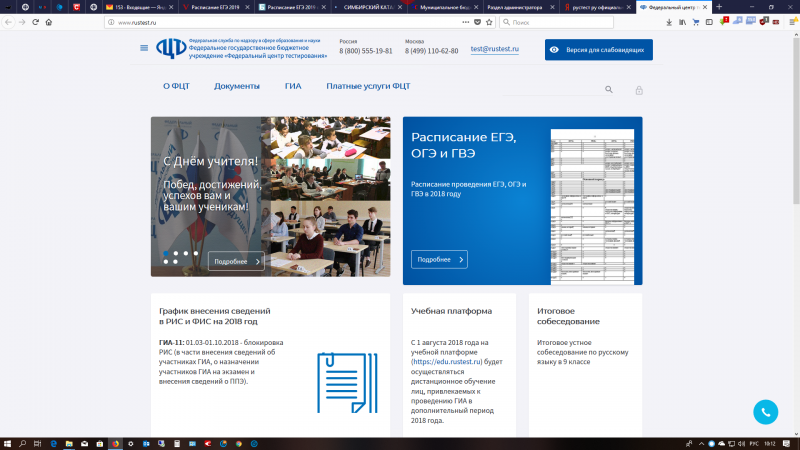
Task: Select the second carousel slide dot
Action: (175, 253)
